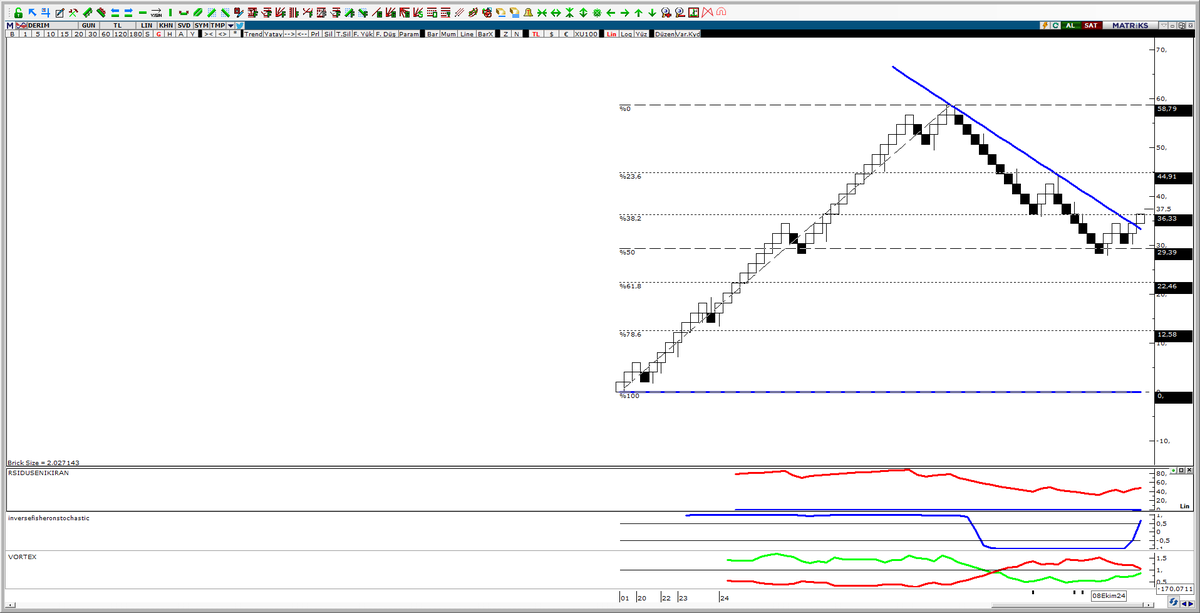
Task: Click the red pink arch magnet icon
Action: [x=721, y=13]
